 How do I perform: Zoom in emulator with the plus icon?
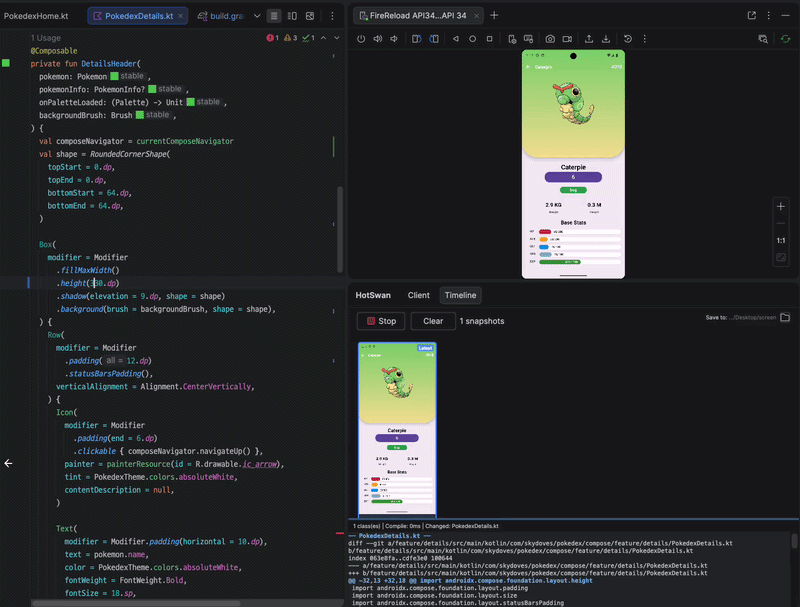pyautogui.click(x=781, y=207)
